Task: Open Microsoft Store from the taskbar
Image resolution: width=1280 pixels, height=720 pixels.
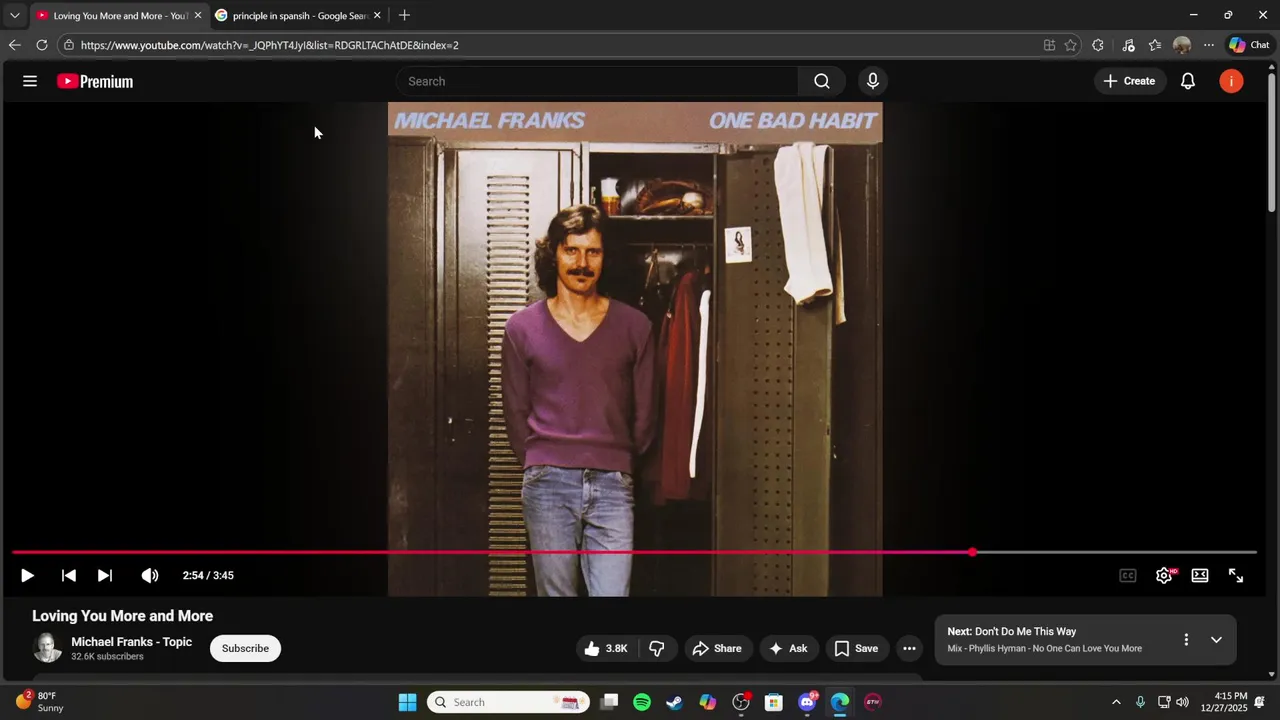Action: pyautogui.click(x=774, y=702)
